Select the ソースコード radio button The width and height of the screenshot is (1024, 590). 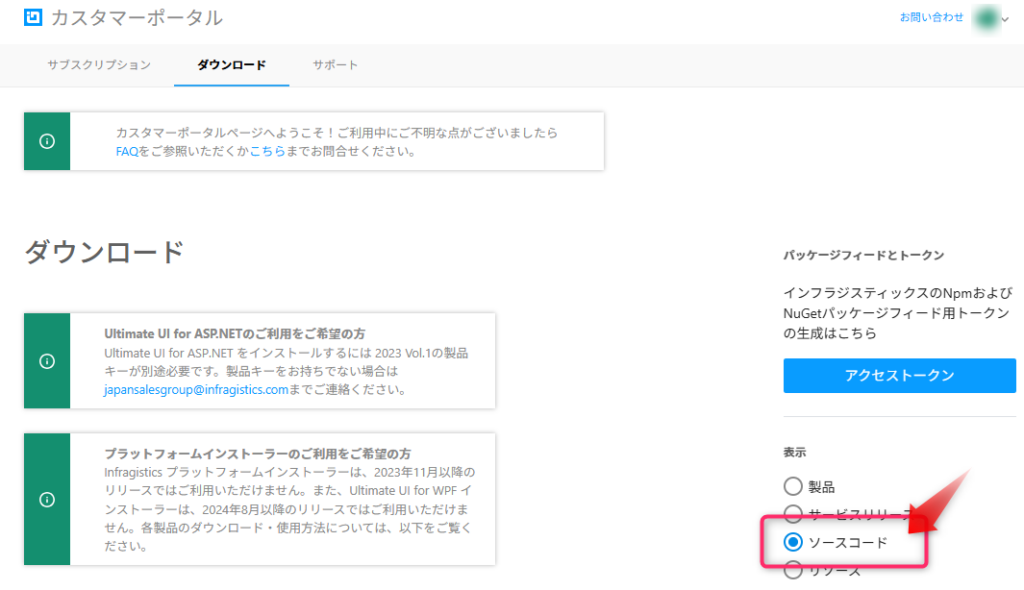pyautogui.click(x=793, y=542)
